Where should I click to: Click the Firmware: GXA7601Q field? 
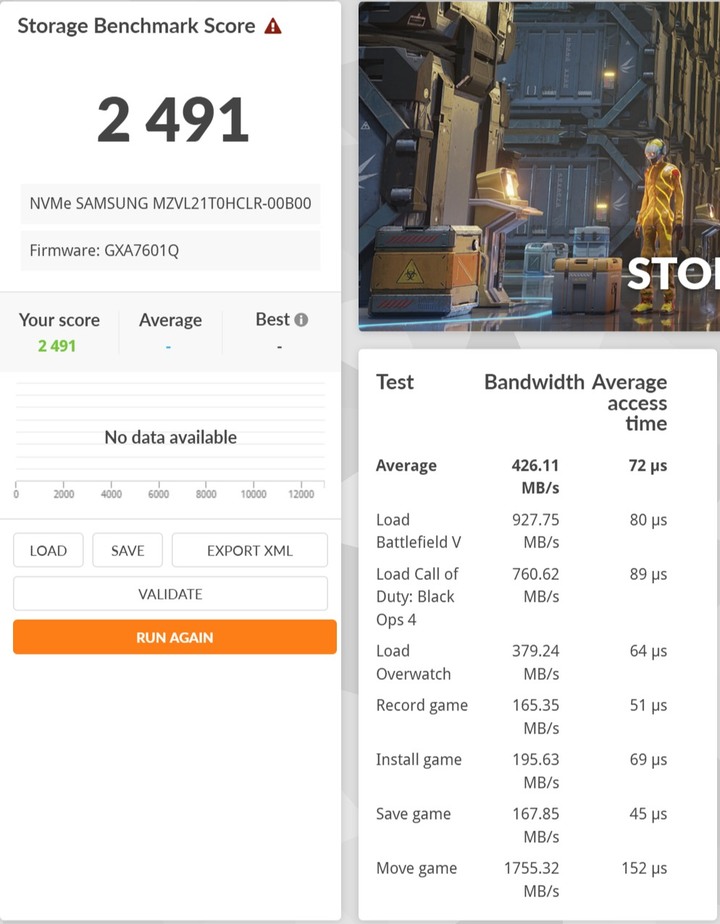pos(170,250)
